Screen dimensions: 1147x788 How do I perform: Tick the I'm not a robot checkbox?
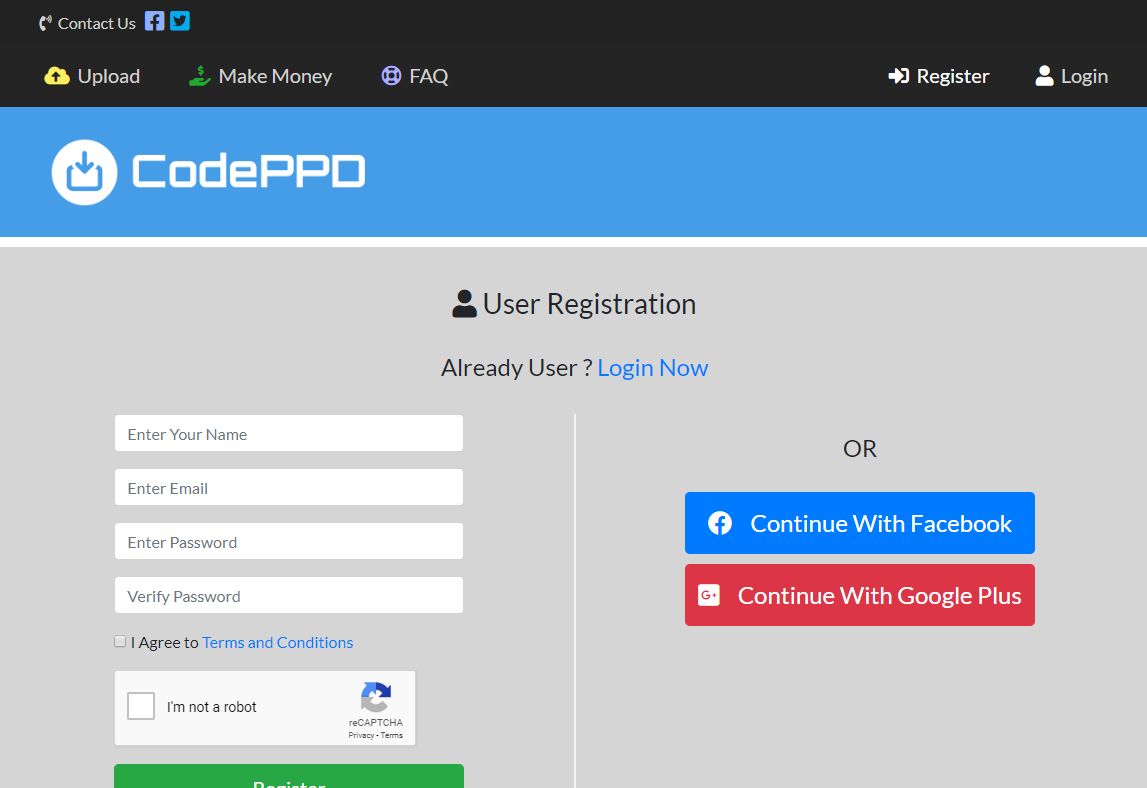pos(141,706)
